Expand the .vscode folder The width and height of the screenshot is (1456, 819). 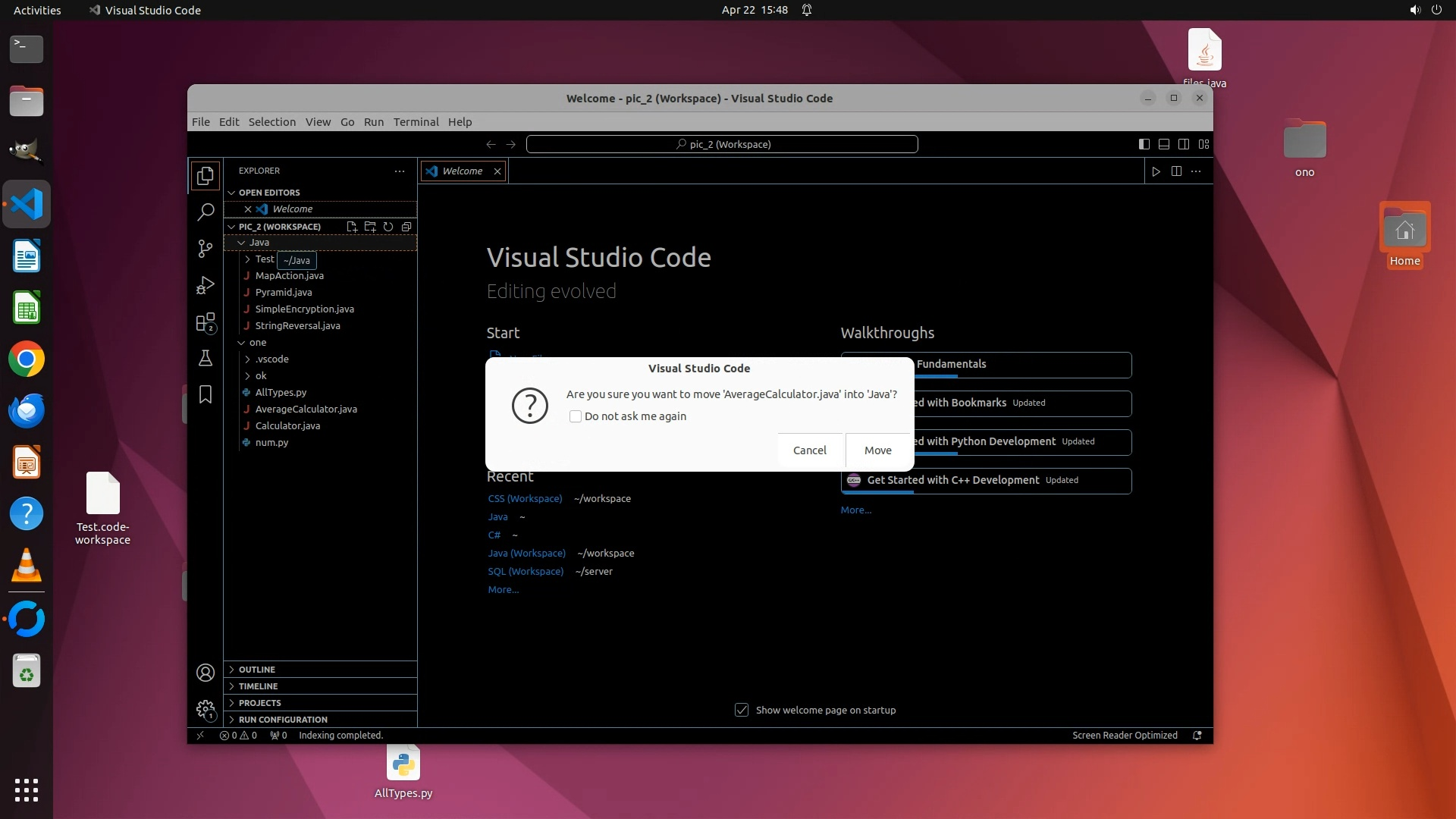pos(271,359)
